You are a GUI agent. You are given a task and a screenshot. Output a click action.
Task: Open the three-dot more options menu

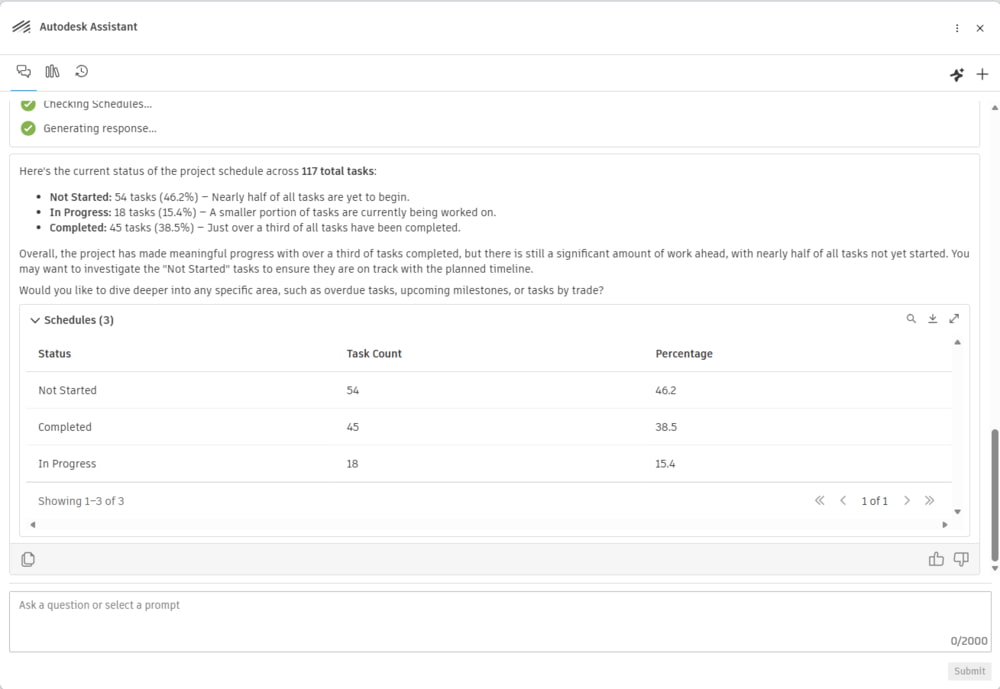tap(957, 28)
